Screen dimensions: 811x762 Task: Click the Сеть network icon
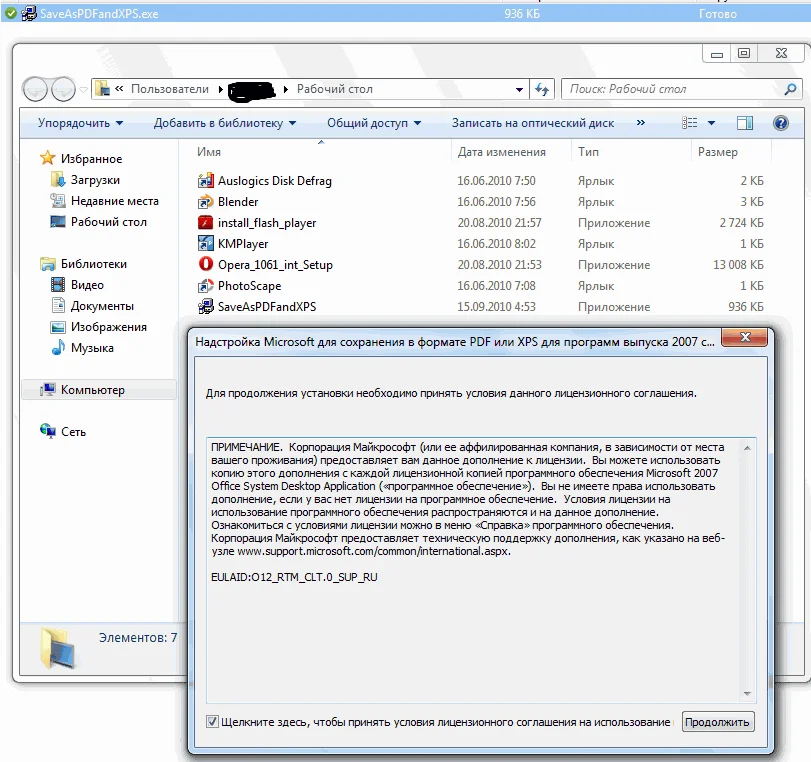pyautogui.click(x=48, y=431)
